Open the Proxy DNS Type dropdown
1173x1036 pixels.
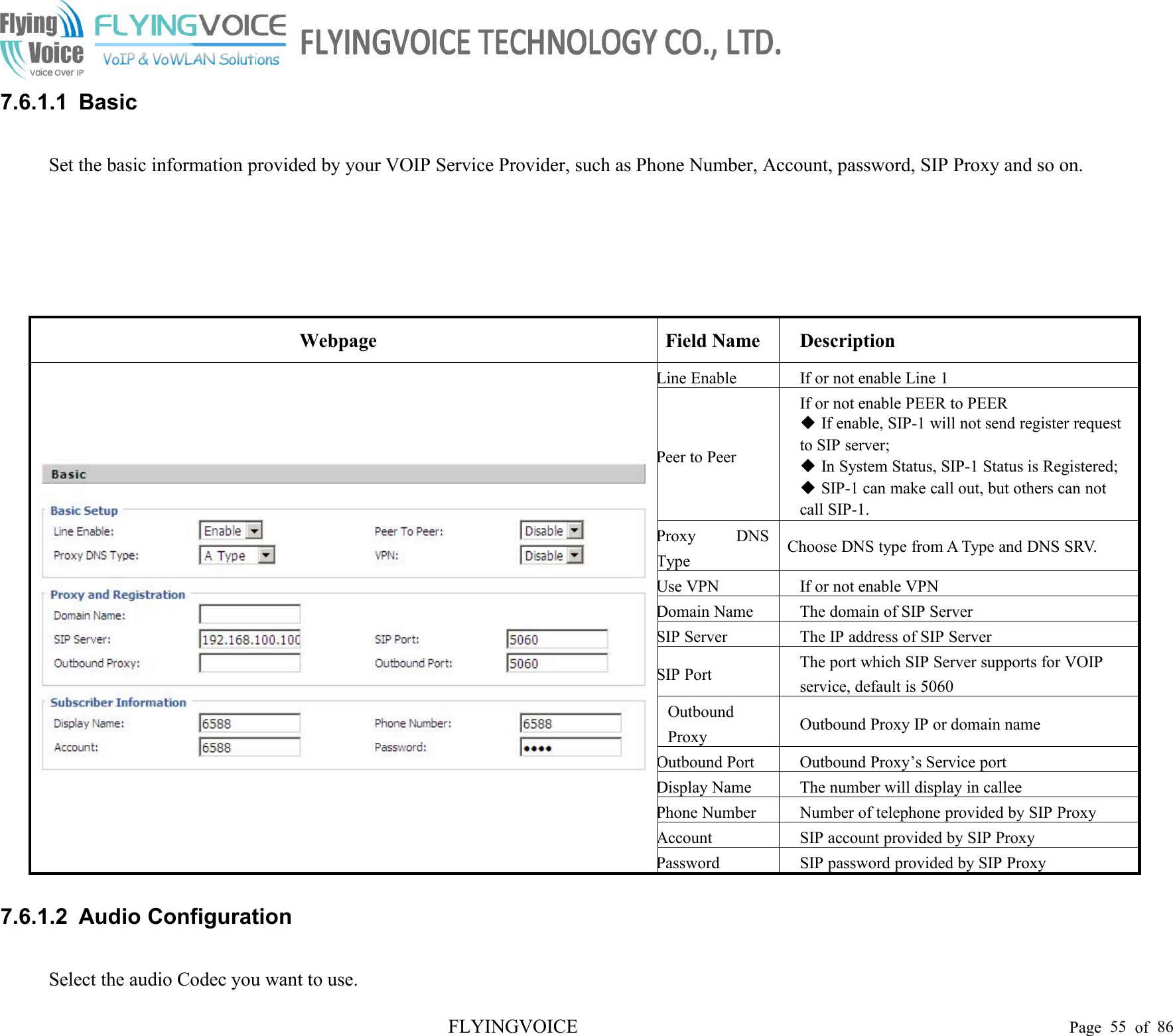[x=237, y=555]
